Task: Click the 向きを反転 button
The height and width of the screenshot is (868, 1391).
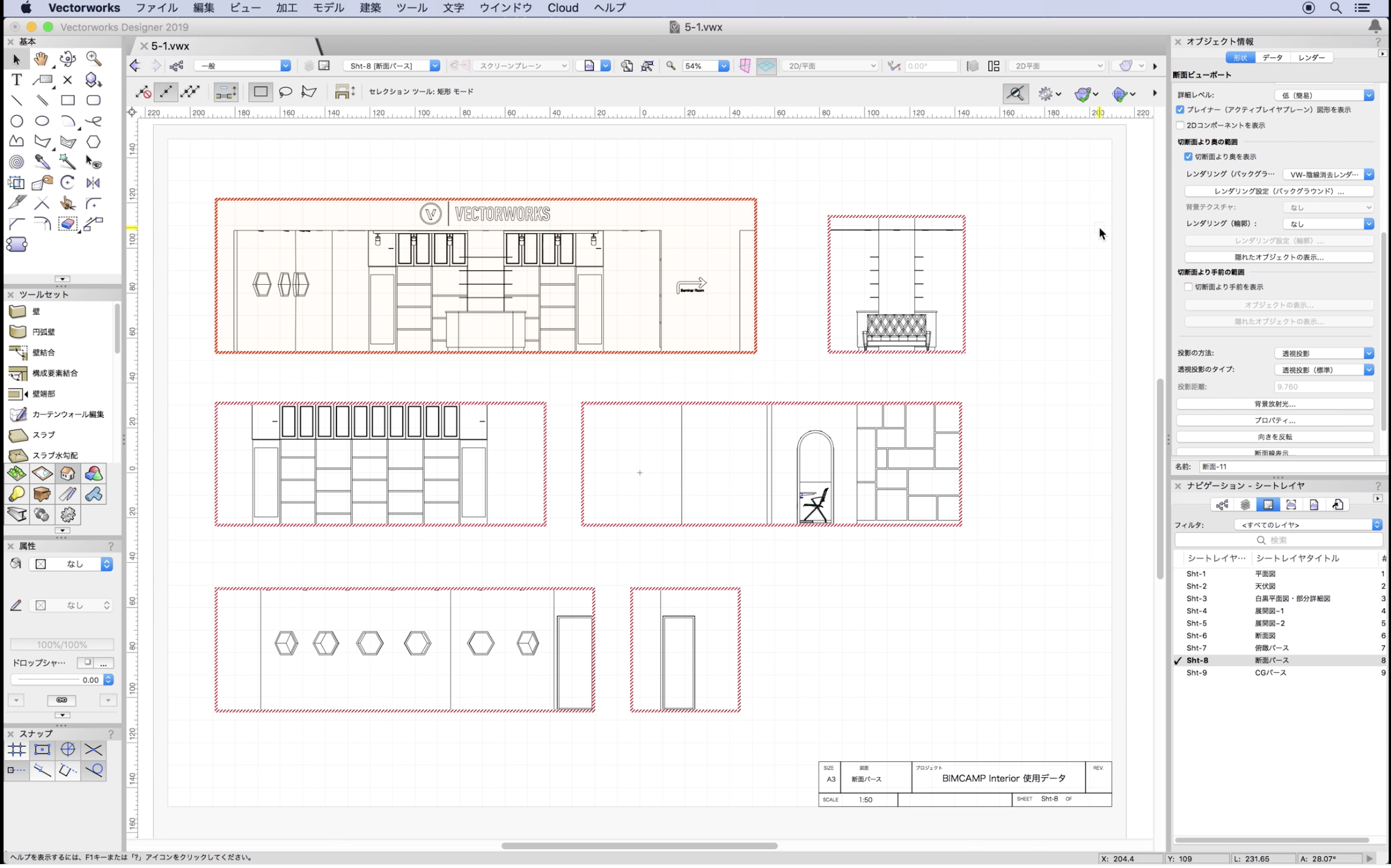Action: click(1274, 437)
